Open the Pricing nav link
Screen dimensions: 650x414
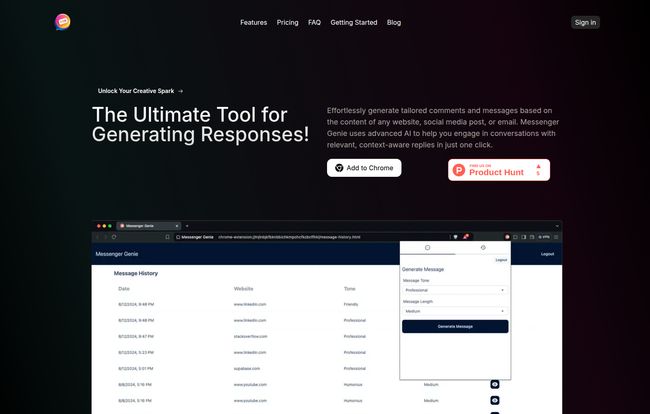pyautogui.click(x=287, y=22)
